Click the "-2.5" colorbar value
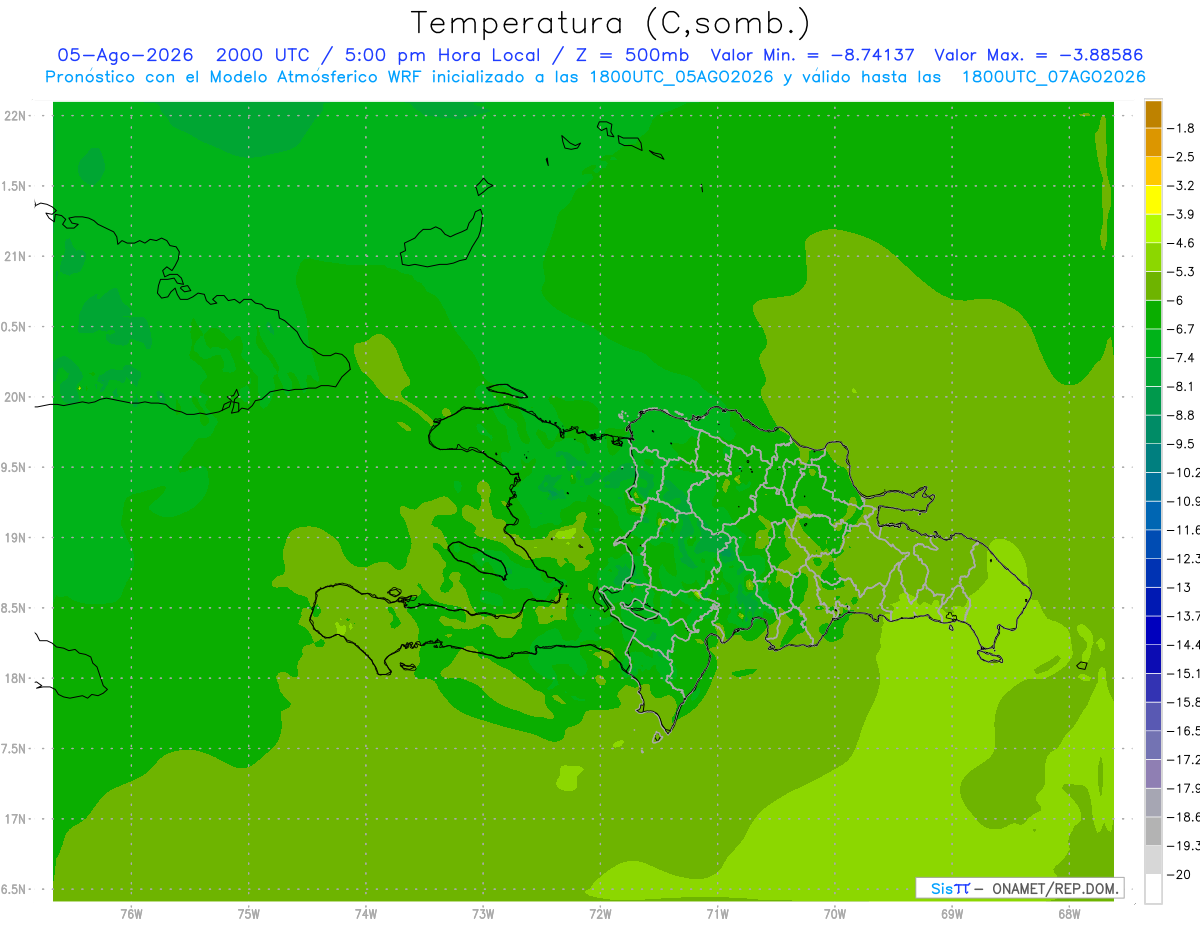Screen dimensions: 1200x927 [1181, 157]
